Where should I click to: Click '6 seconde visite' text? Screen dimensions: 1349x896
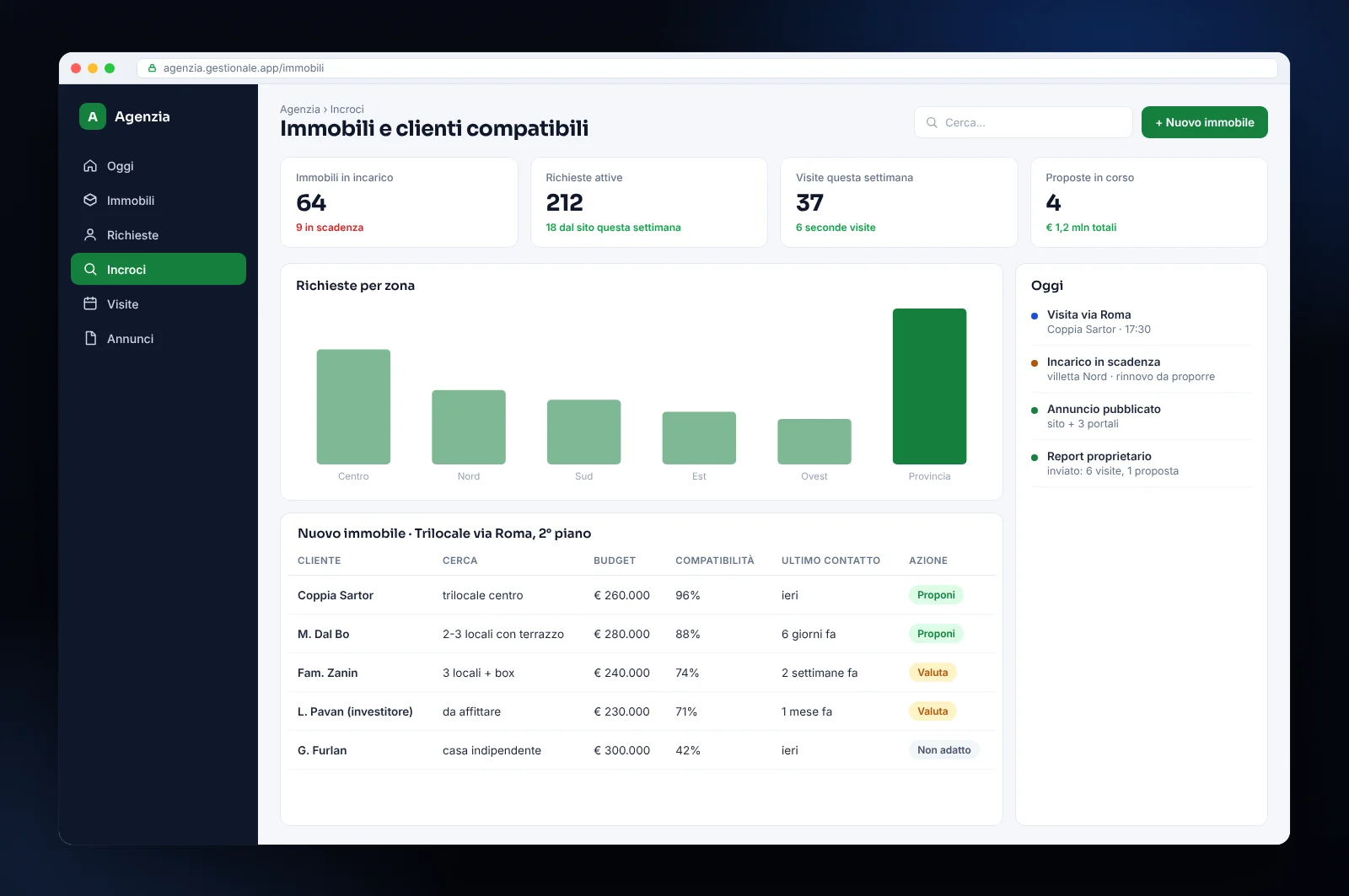[836, 228]
